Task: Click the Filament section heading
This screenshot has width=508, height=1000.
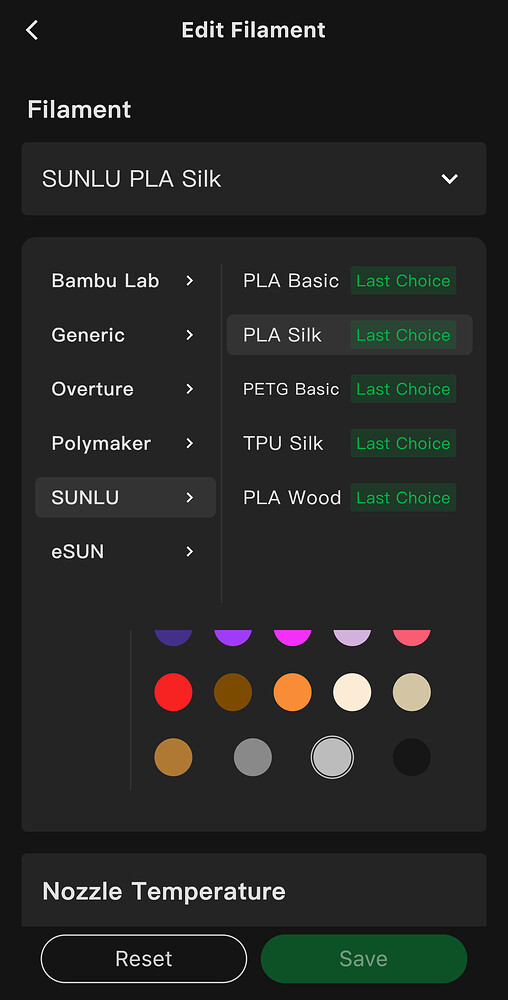Action: [79, 109]
